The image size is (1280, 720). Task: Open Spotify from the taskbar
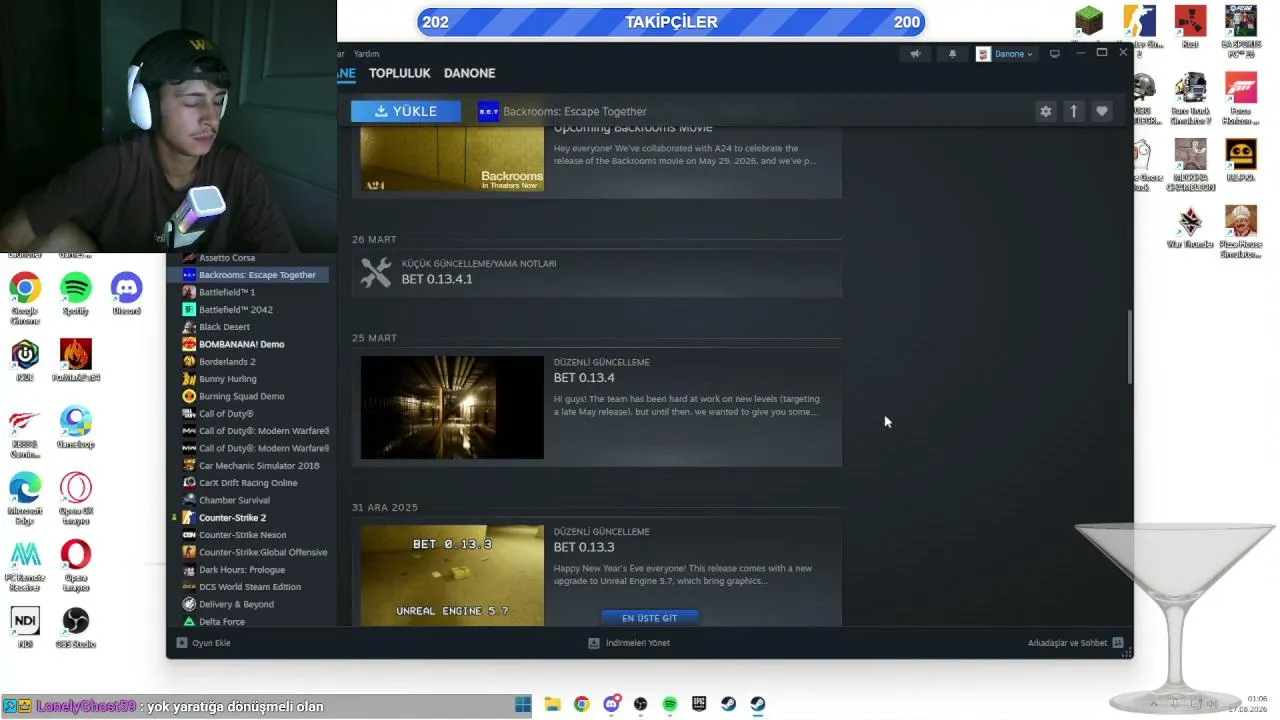pos(670,704)
